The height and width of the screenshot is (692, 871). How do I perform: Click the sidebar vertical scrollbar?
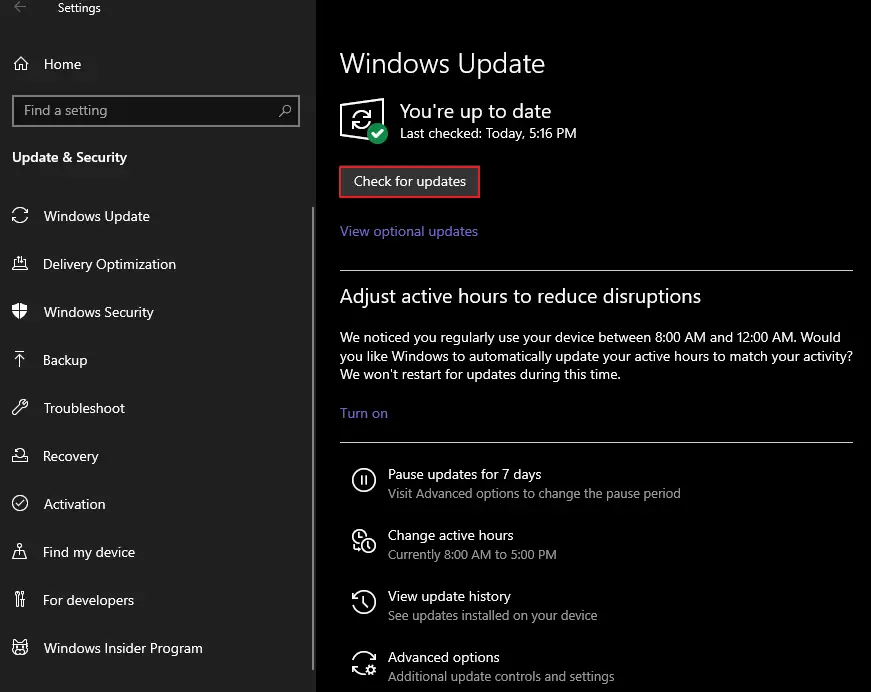313,439
